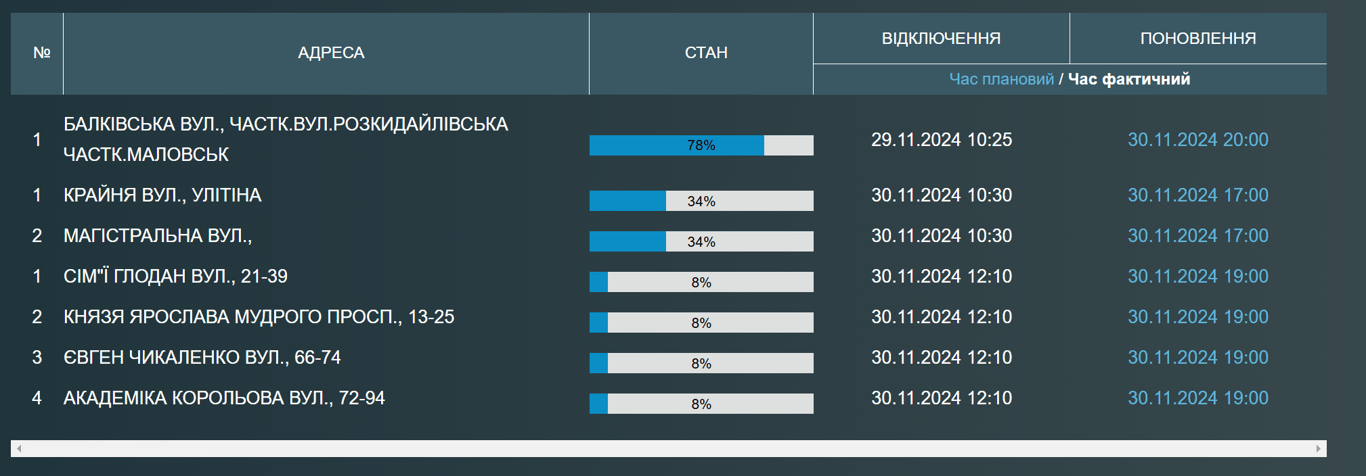Screen dimensions: 1366x476
Task: Open the Сім'ї Глодан вул., 21-39 entry
Action: 175,276
